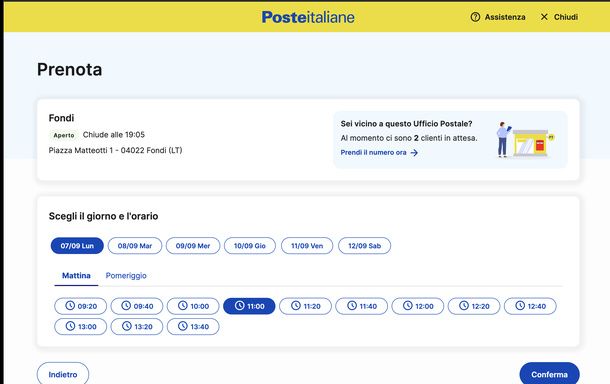Click the address Piazza Matteotti 1 text
Image resolution: width=610 pixels, height=384 pixels.
pyautogui.click(x=116, y=150)
